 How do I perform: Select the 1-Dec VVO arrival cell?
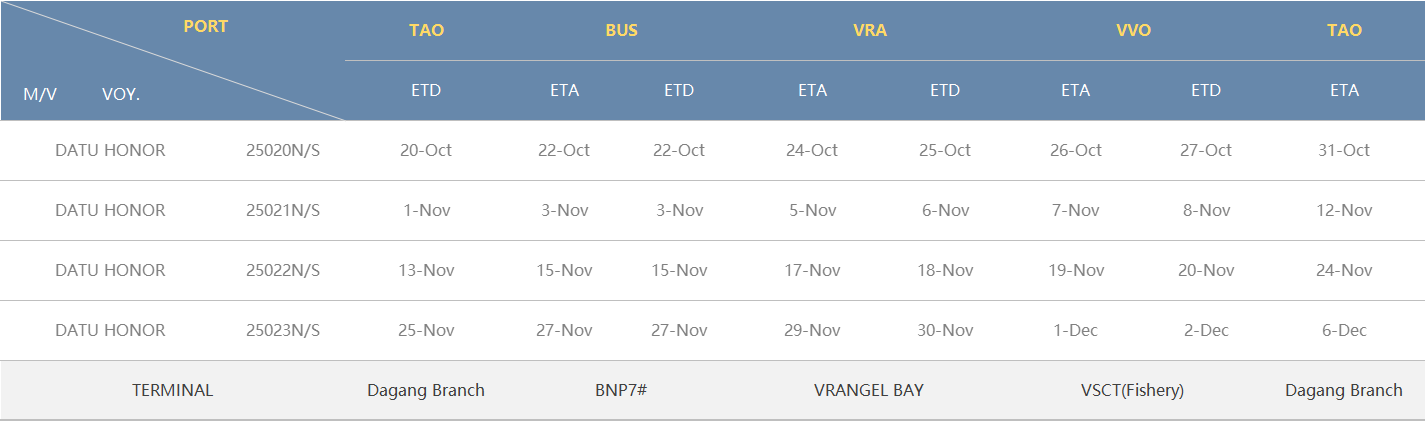coord(1075,330)
